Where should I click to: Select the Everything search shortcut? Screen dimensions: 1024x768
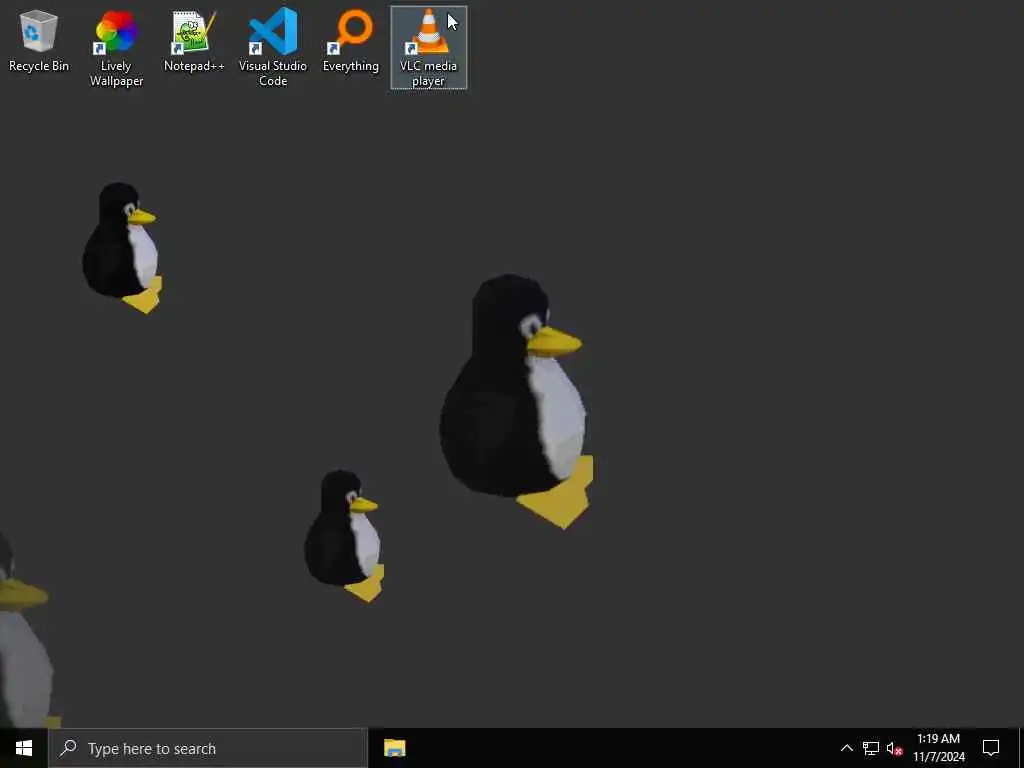click(351, 40)
